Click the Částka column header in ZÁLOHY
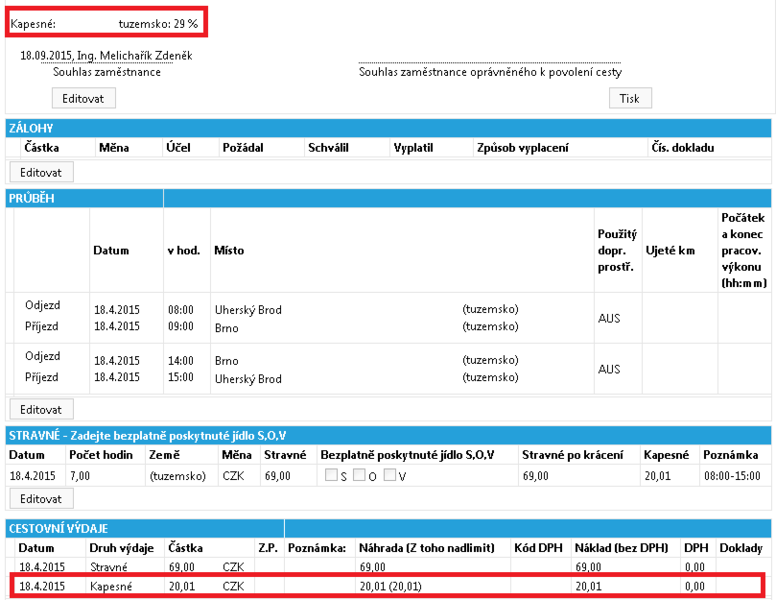This screenshot has width=776, height=600. (42, 148)
